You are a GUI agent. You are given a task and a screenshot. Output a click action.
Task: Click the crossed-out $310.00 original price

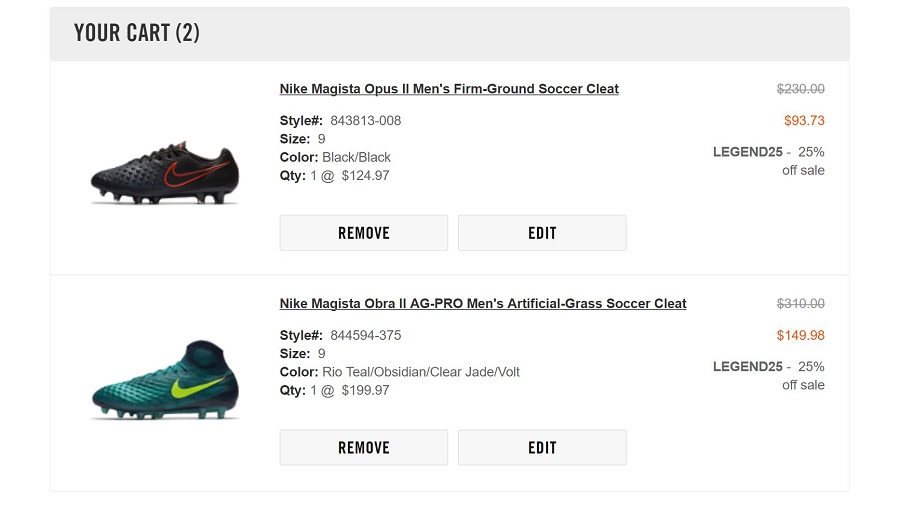point(800,304)
